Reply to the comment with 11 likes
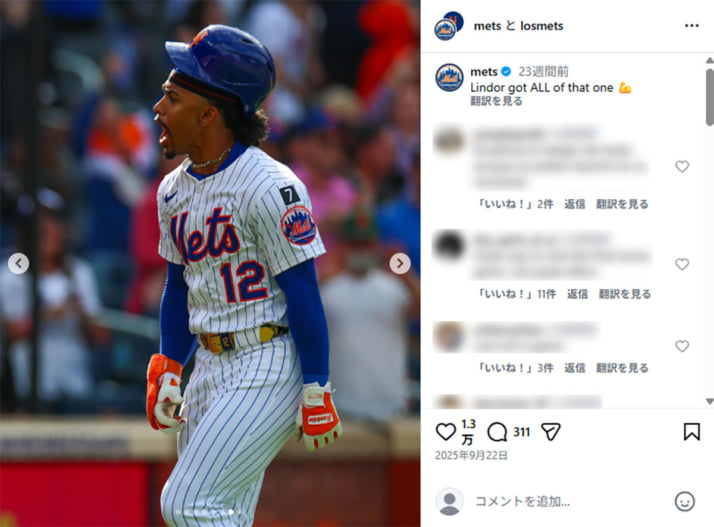The height and width of the screenshot is (527, 714). click(x=577, y=294)
